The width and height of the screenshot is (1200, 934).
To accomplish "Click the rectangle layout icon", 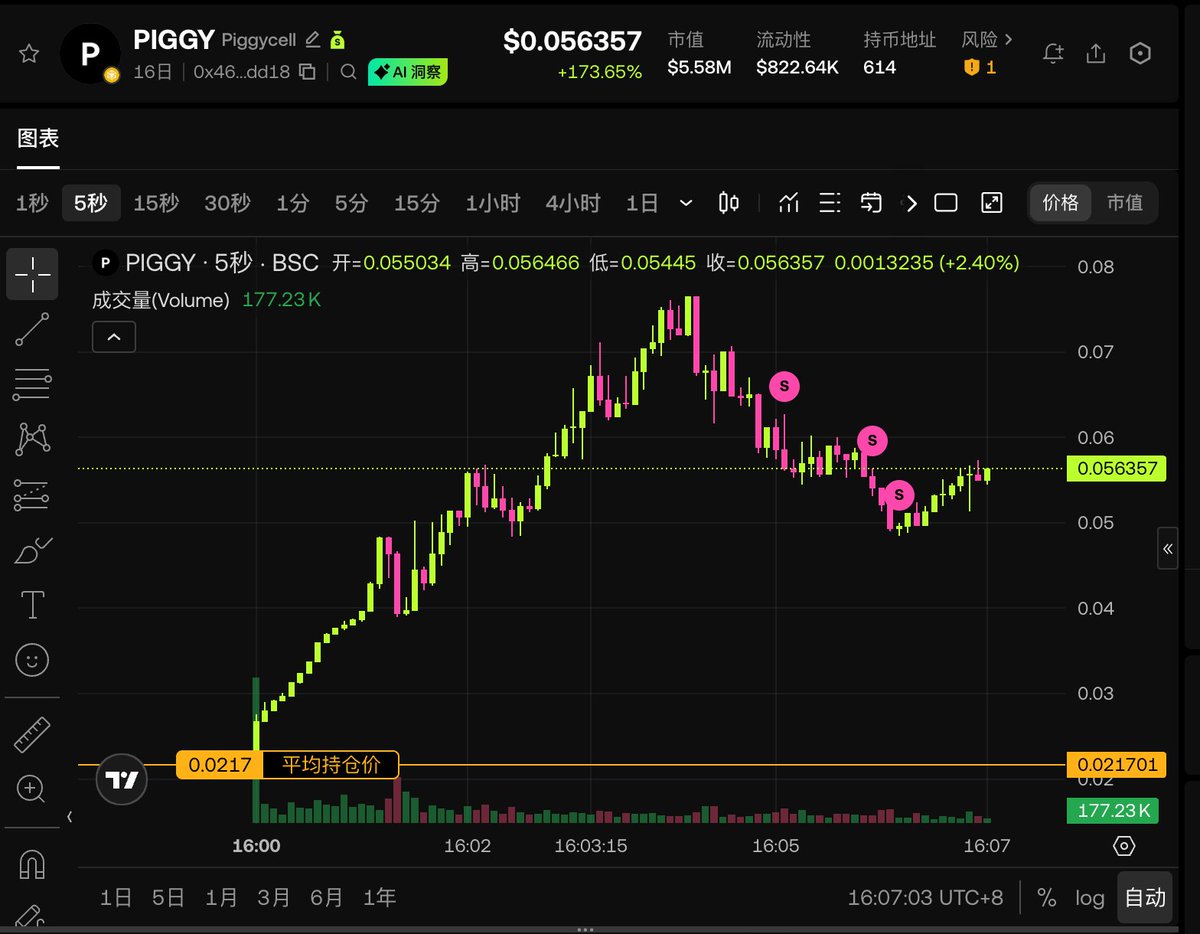I will click(x=946, y=203).
